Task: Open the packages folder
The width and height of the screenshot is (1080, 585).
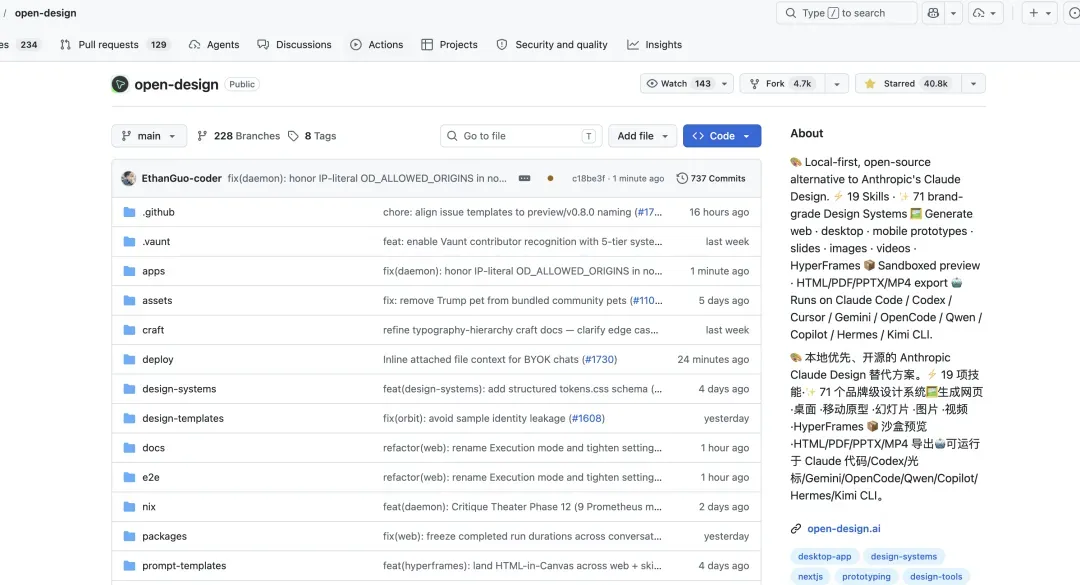Action: (164, 536)
